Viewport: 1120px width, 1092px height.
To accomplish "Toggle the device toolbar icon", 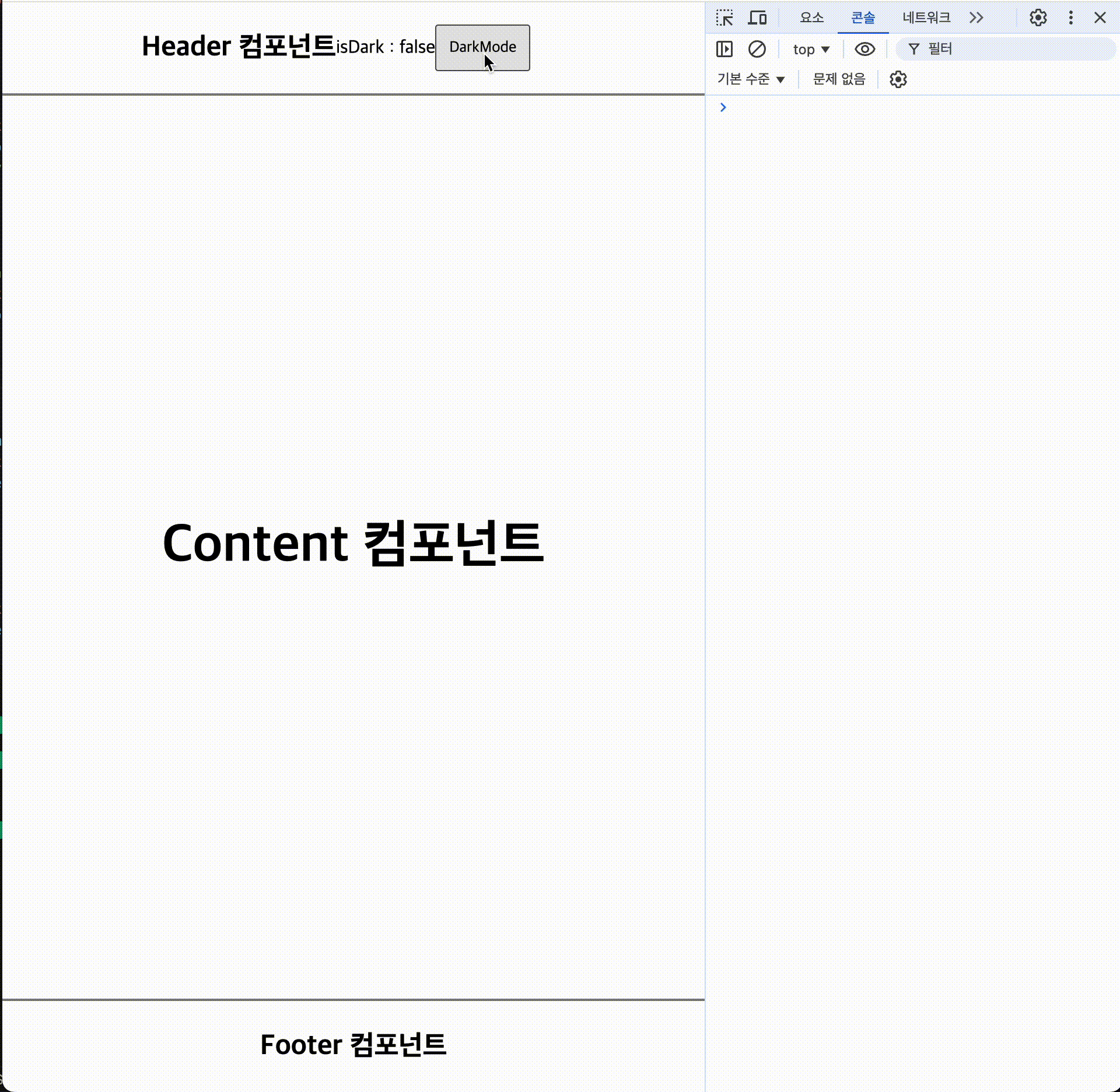I will [x=757, y=18].
